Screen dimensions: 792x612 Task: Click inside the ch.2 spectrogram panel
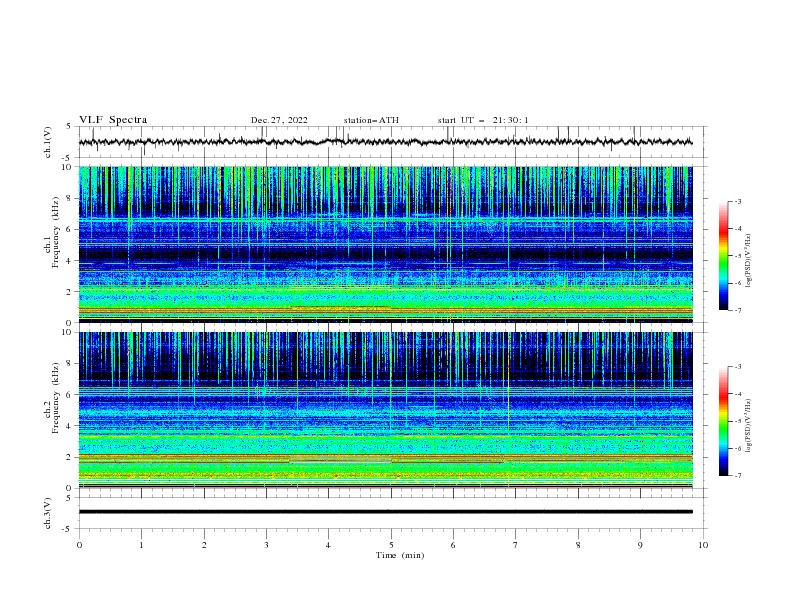click(x=385, y=410)
